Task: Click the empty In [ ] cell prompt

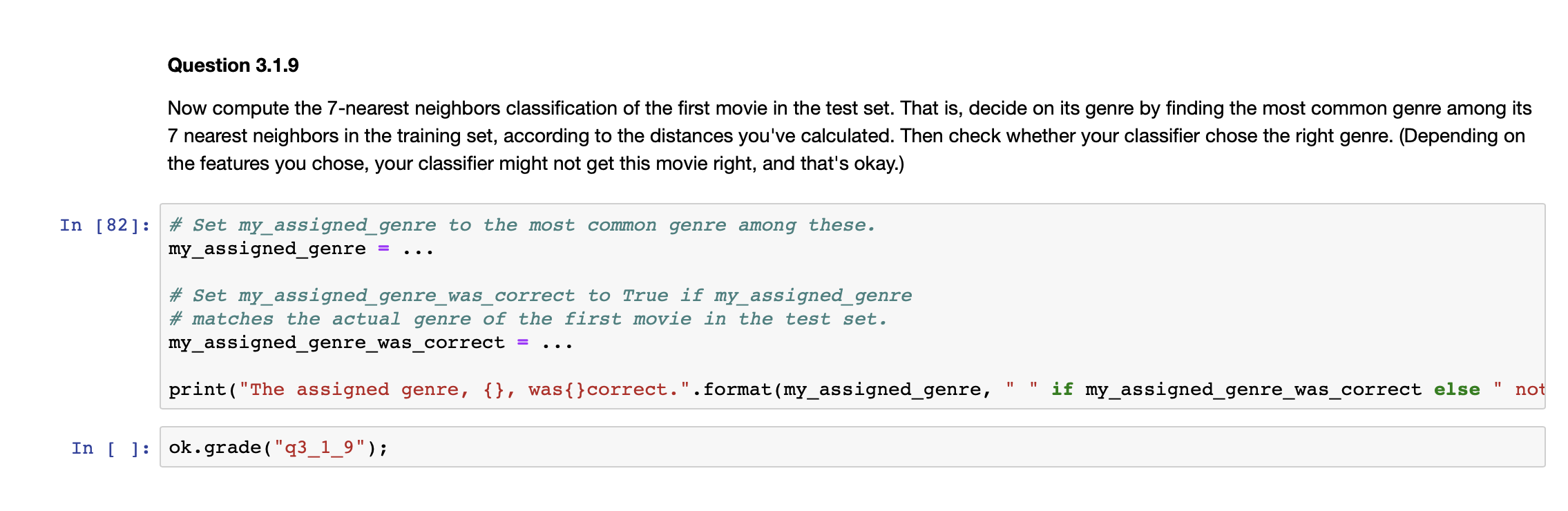Action: [x=111, y=449]
